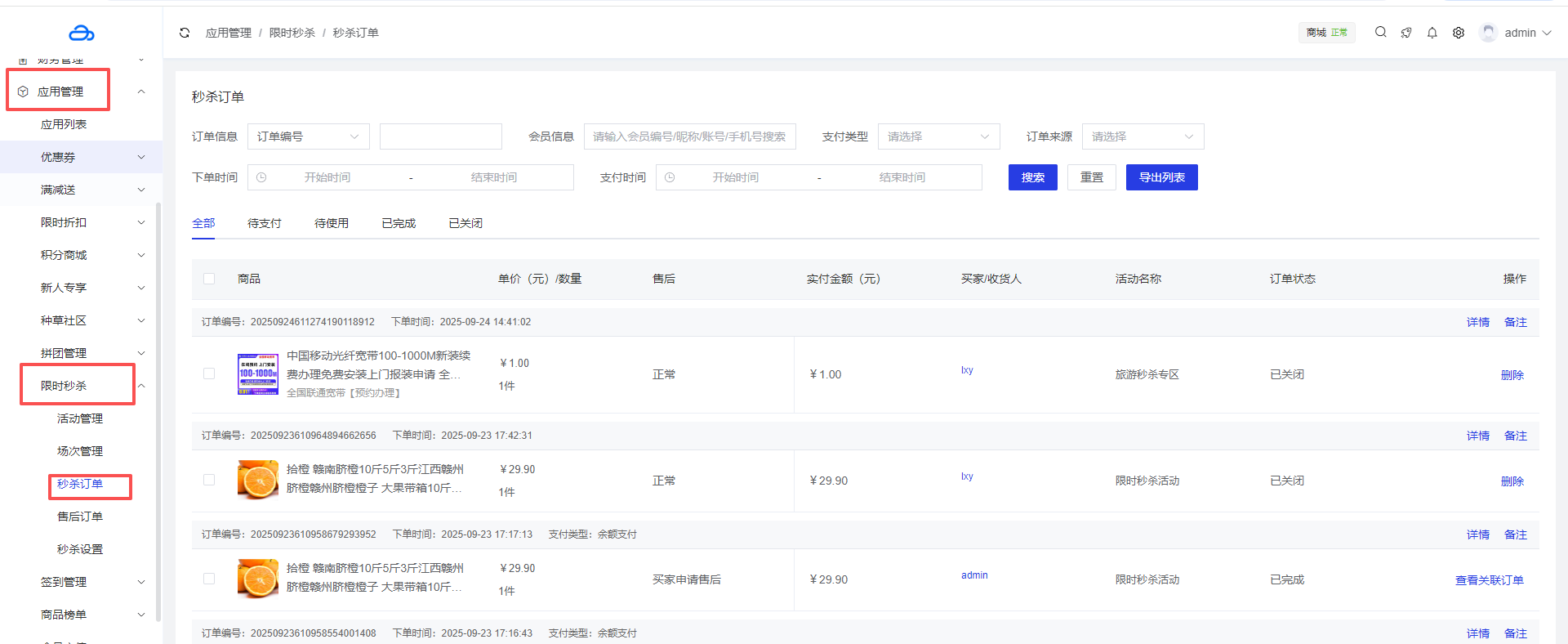Focus the 会员信息 search input field

(x=689, y=136)
